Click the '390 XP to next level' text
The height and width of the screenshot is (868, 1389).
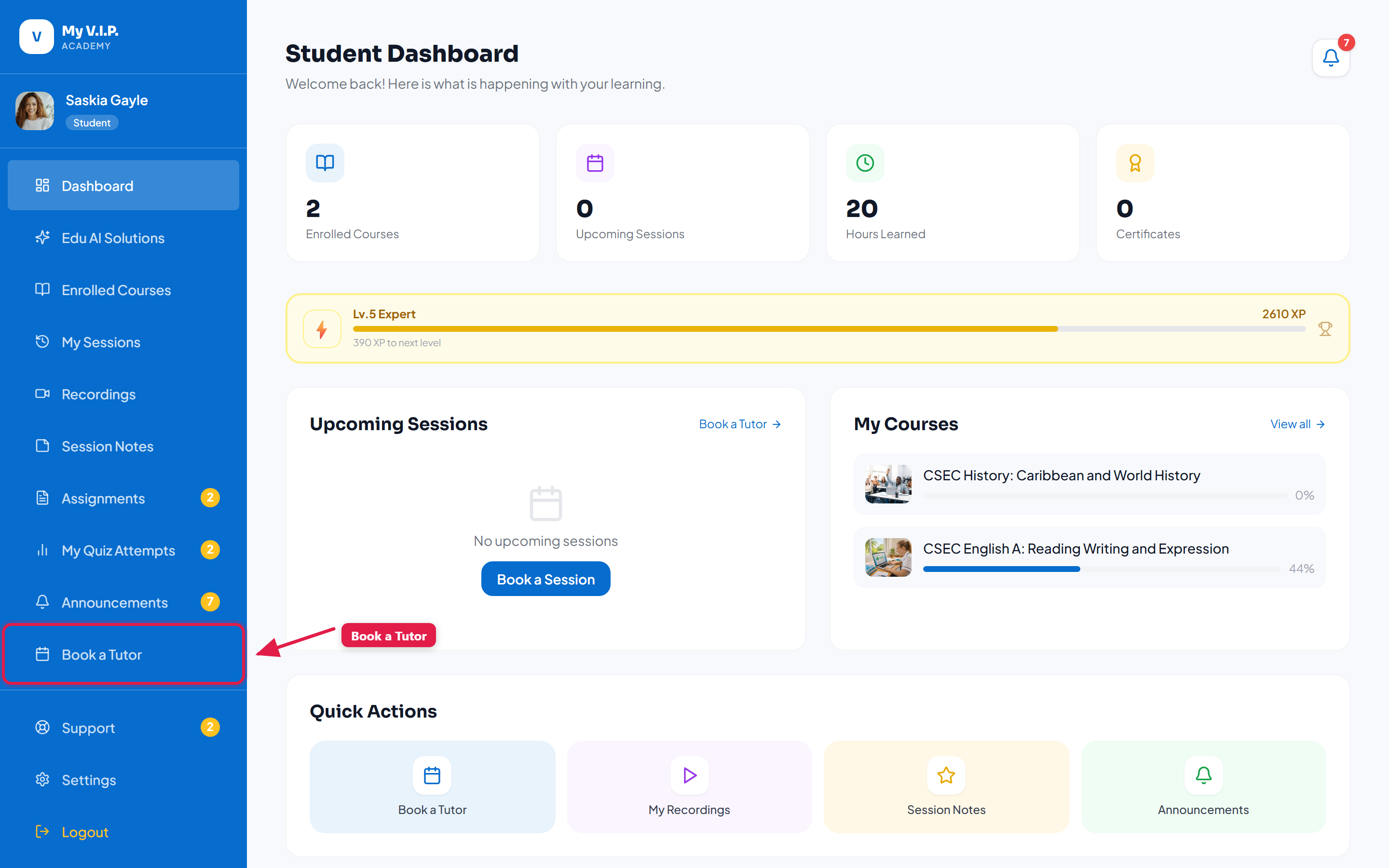click(396, 343)
